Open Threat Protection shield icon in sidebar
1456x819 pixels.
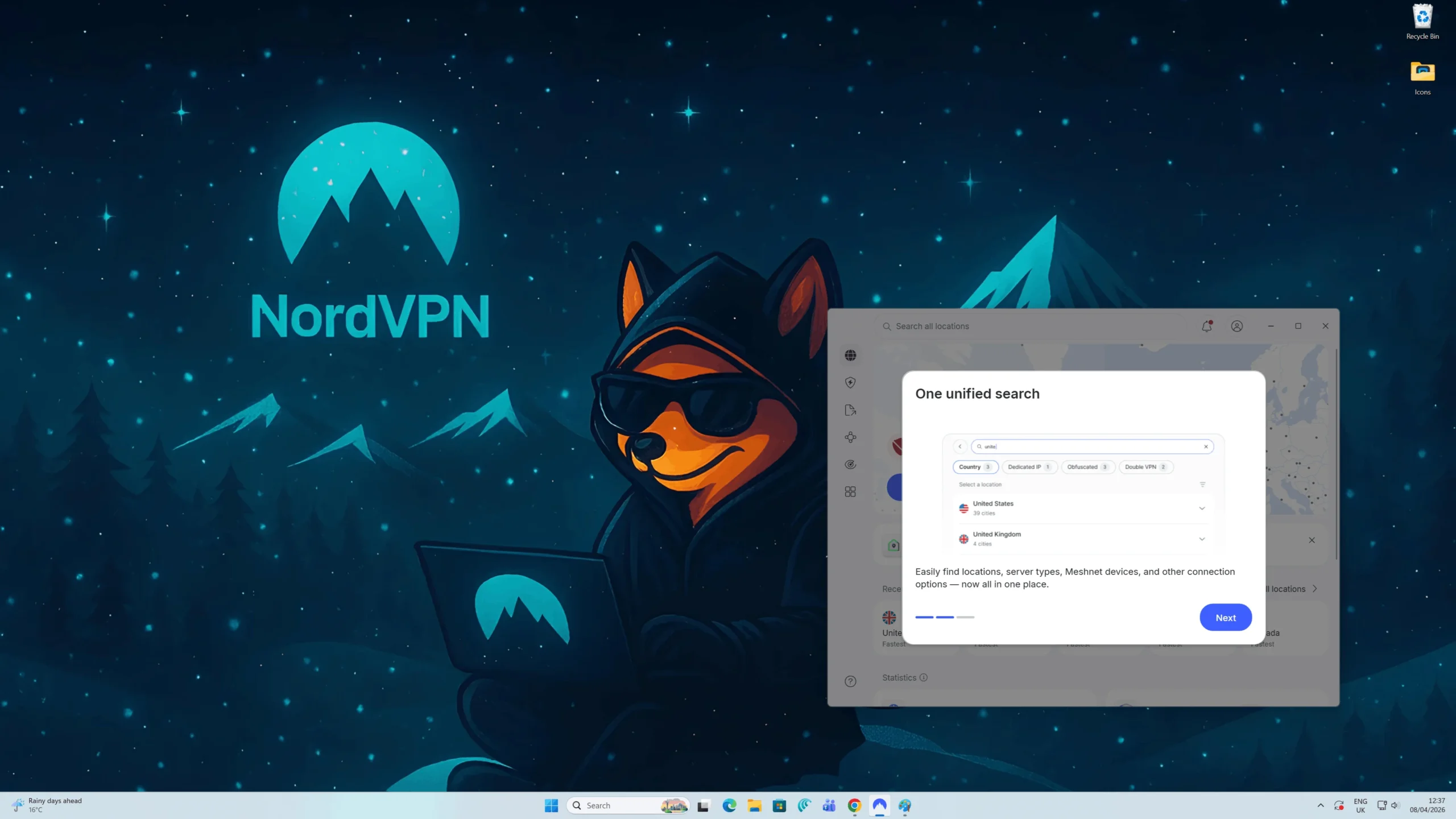(x=850, y=383)
